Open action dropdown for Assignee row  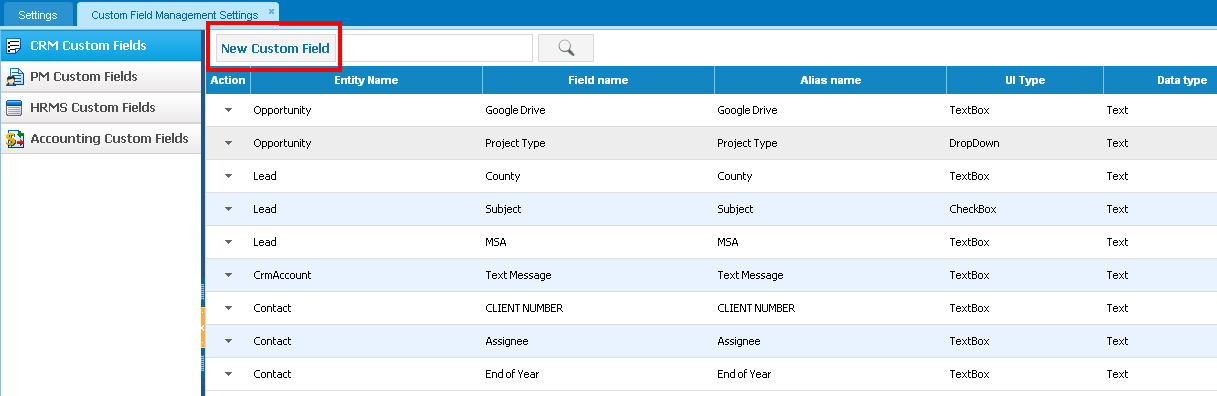click(228, 341)
